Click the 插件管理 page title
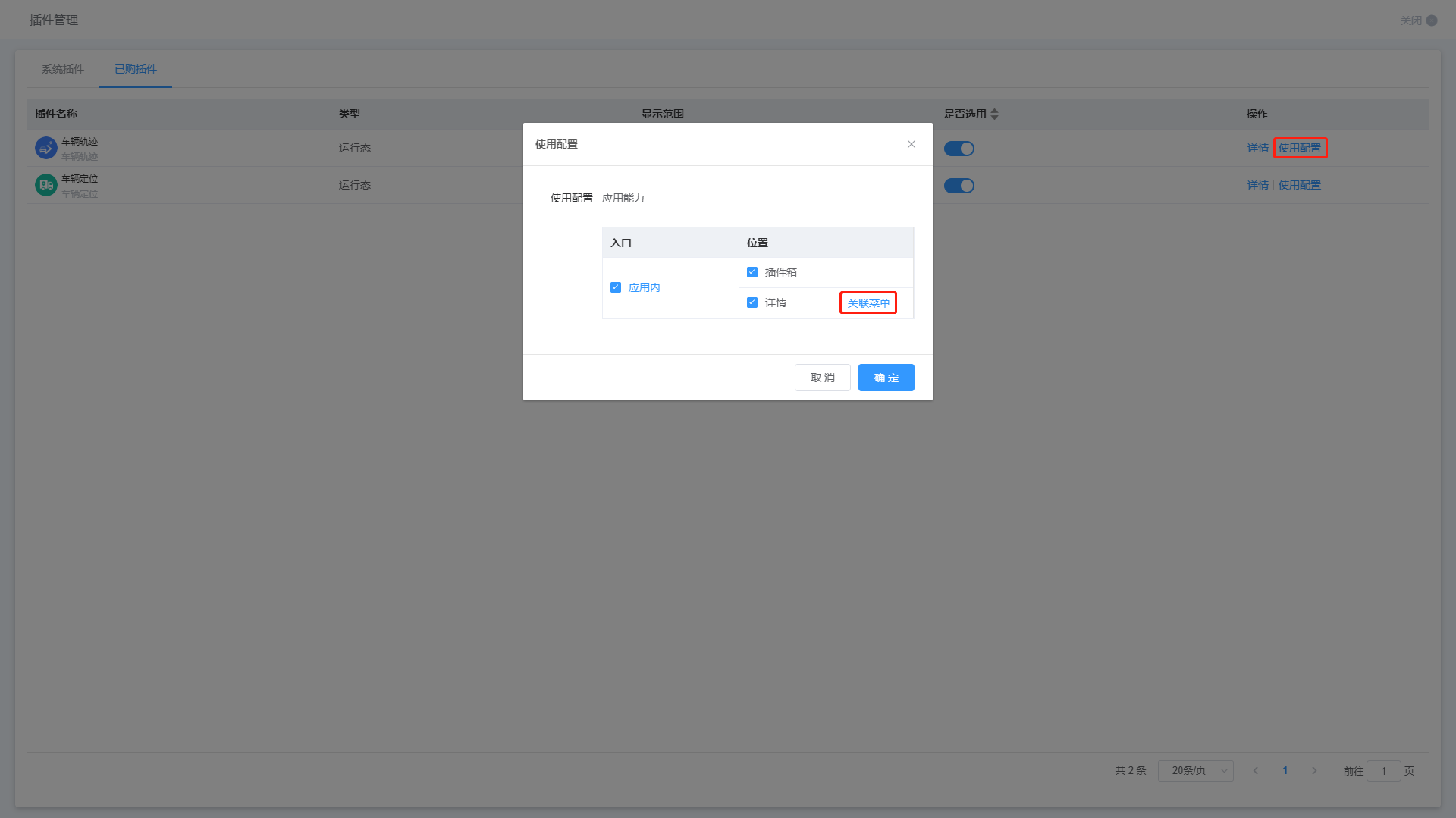Viewport: 1456px width, 818px height. [x=54, y=20]
